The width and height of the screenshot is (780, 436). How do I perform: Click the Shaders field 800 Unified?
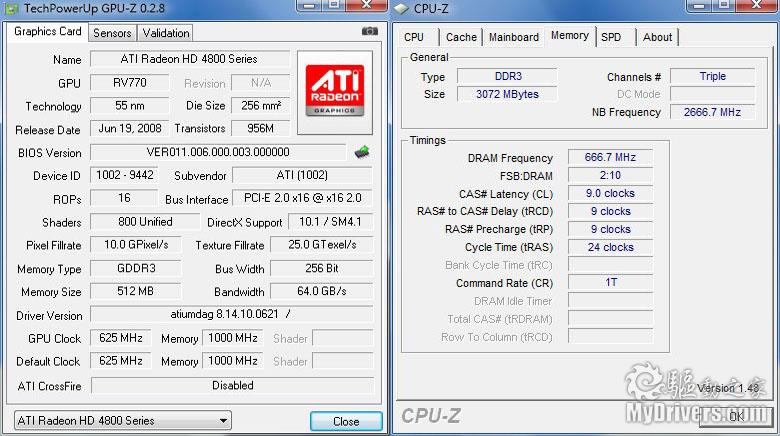[145, 222]
